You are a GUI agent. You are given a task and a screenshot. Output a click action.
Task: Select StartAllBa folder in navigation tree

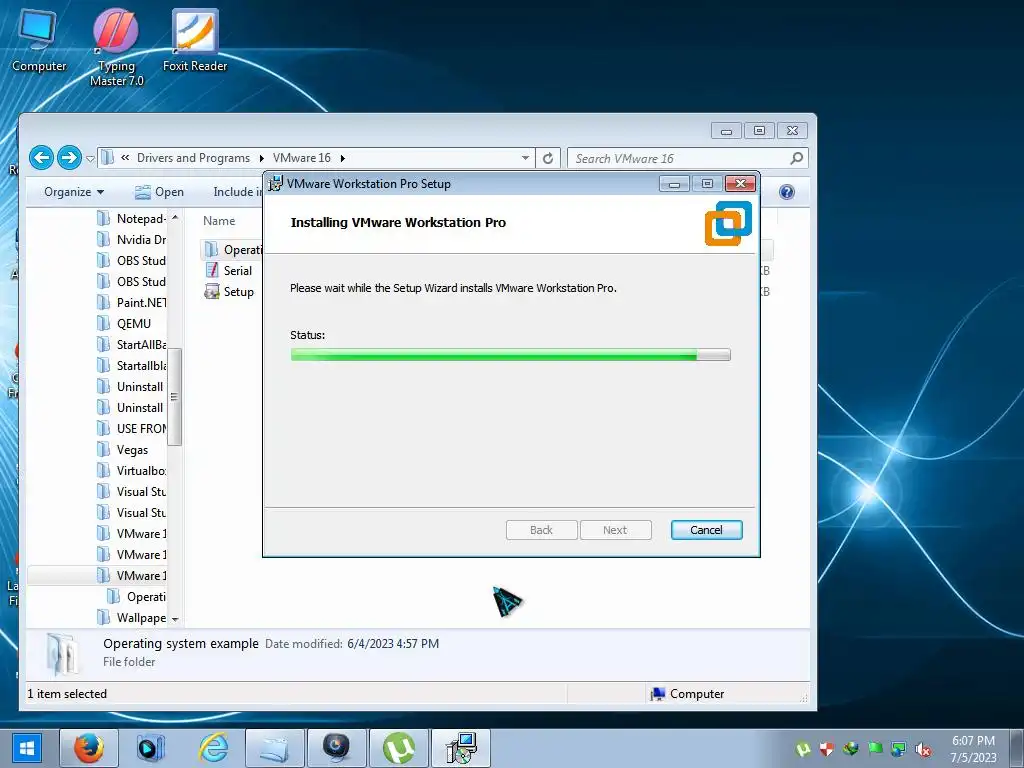131,344
